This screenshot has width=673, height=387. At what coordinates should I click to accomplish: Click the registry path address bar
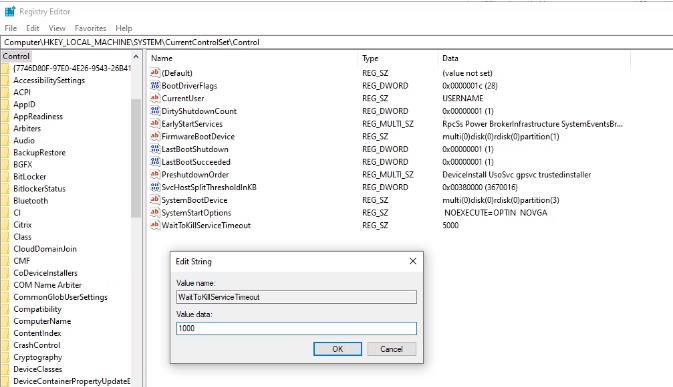click(336, 42)
